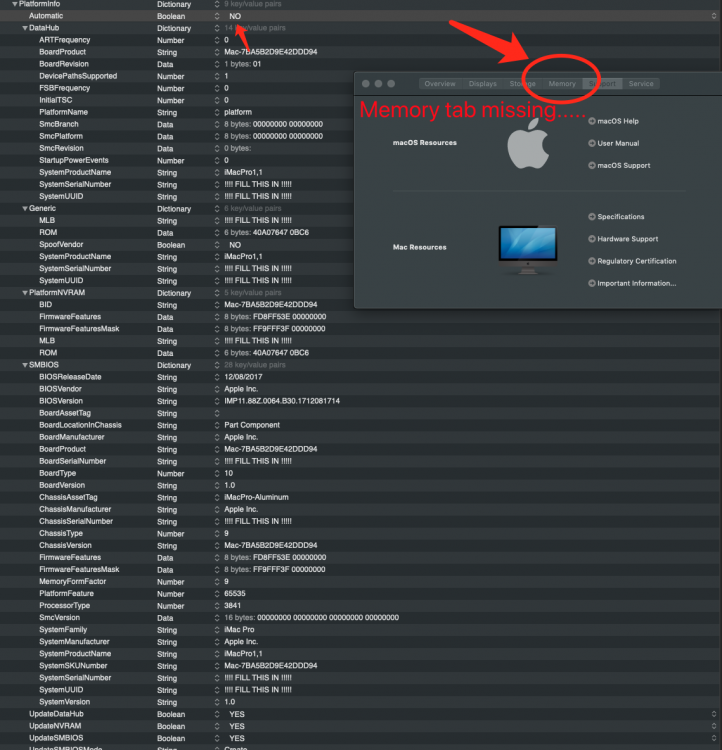Click the User Manual arrow icon
This screenshot has height=750, width=722.
tap(592, 143)
